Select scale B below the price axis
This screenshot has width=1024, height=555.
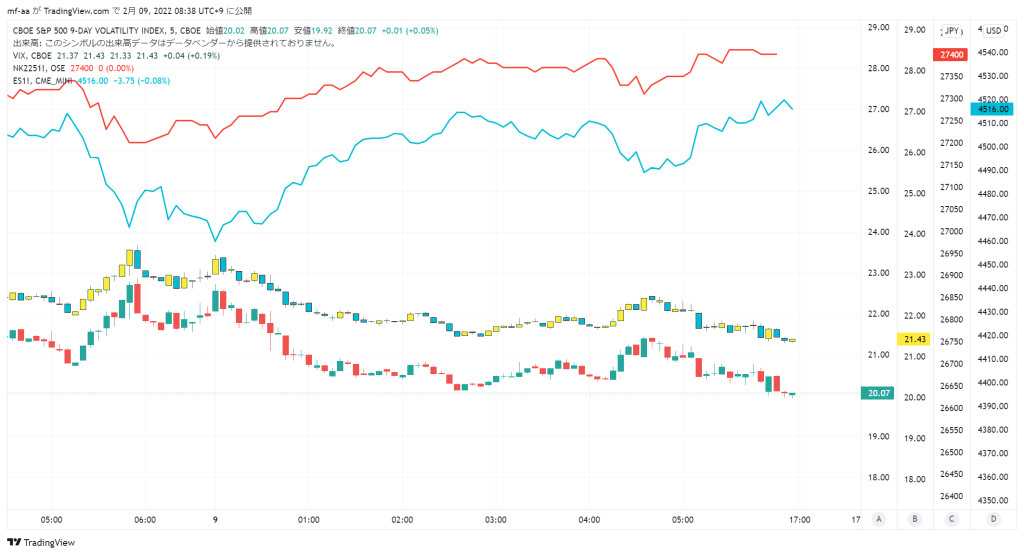pyautogui.click(x=914, y=519)
